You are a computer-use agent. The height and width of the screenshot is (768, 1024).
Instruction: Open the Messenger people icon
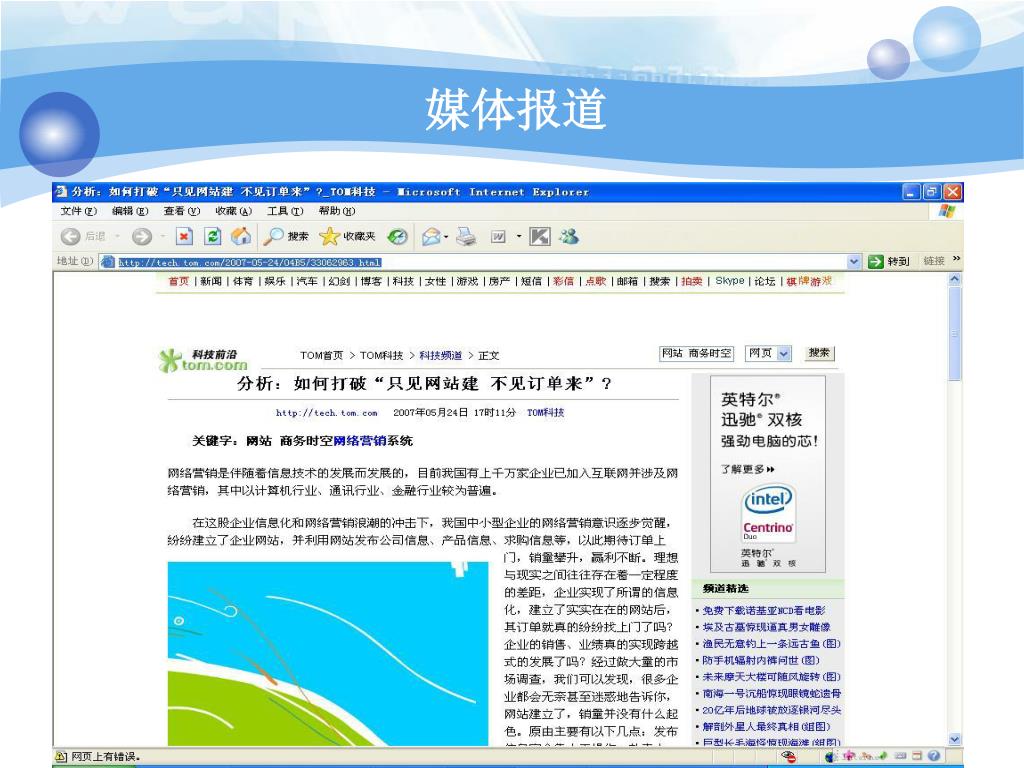(x=569, y=236)
